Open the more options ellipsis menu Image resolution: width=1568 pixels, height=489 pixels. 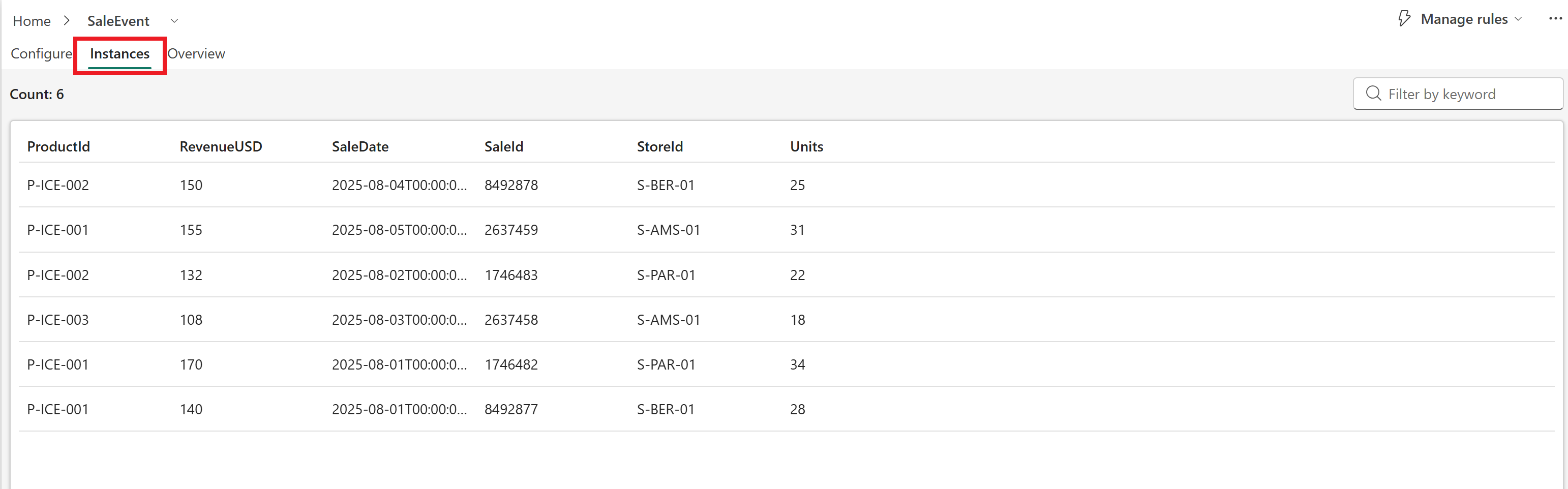(x=1555, y=19)
